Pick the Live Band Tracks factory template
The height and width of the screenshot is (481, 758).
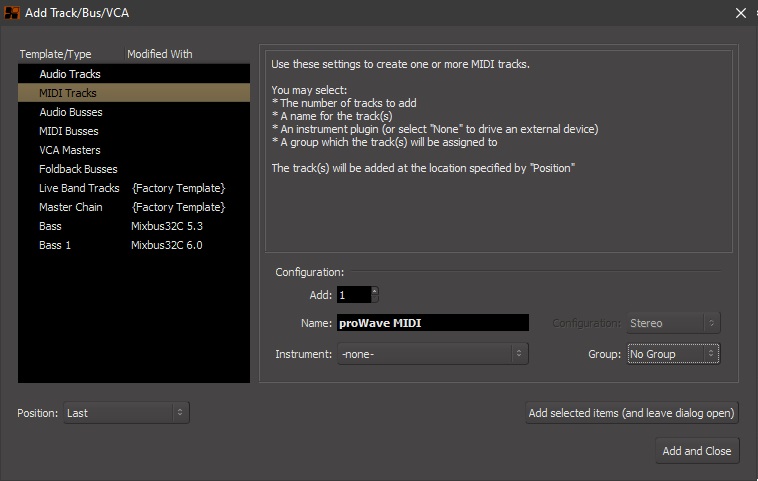(134, 188)
